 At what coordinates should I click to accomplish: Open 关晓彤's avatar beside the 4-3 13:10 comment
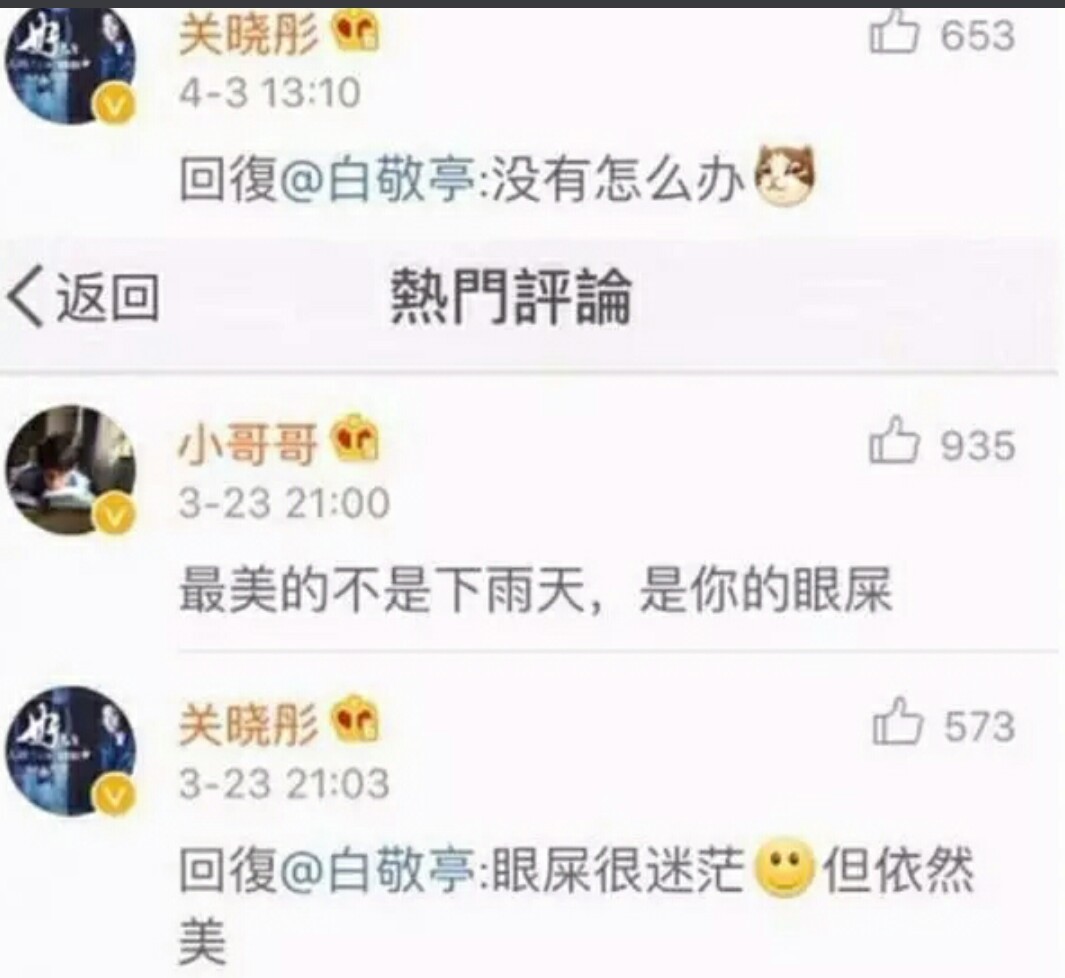pos(71,65)
